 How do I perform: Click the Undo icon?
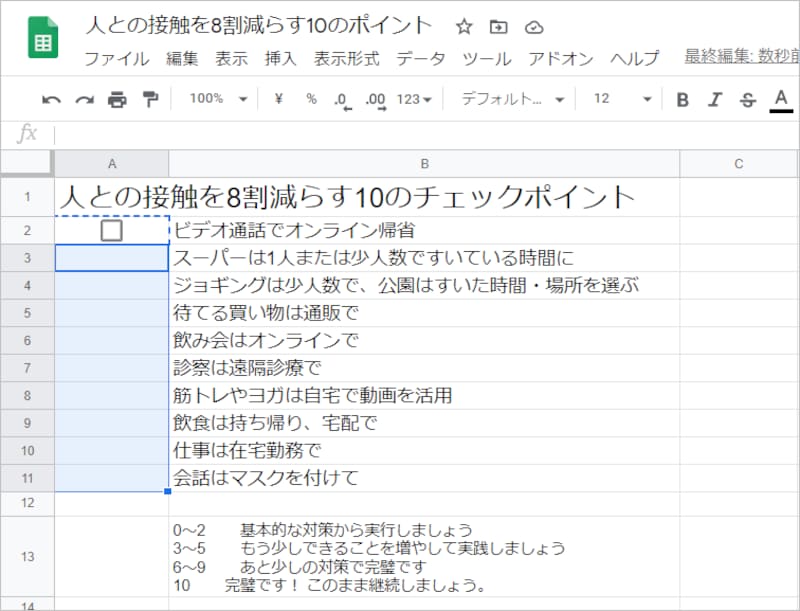[51, 99]
